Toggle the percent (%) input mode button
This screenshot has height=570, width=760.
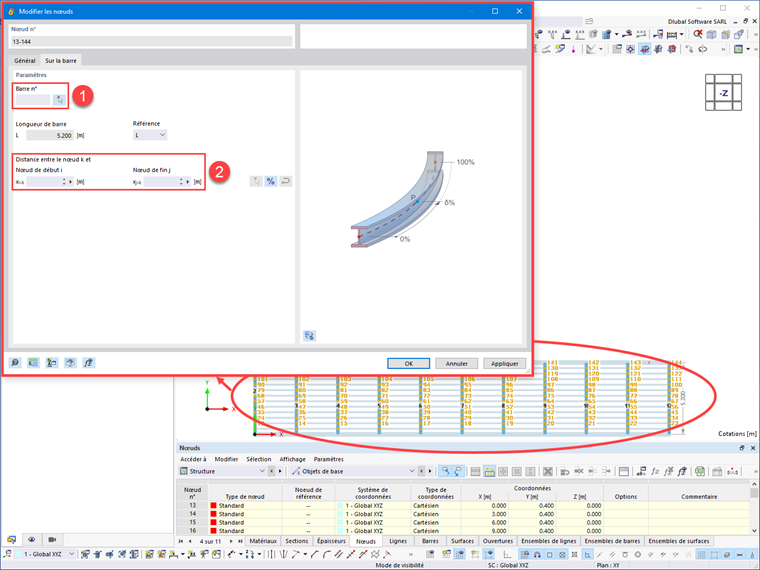270,181
